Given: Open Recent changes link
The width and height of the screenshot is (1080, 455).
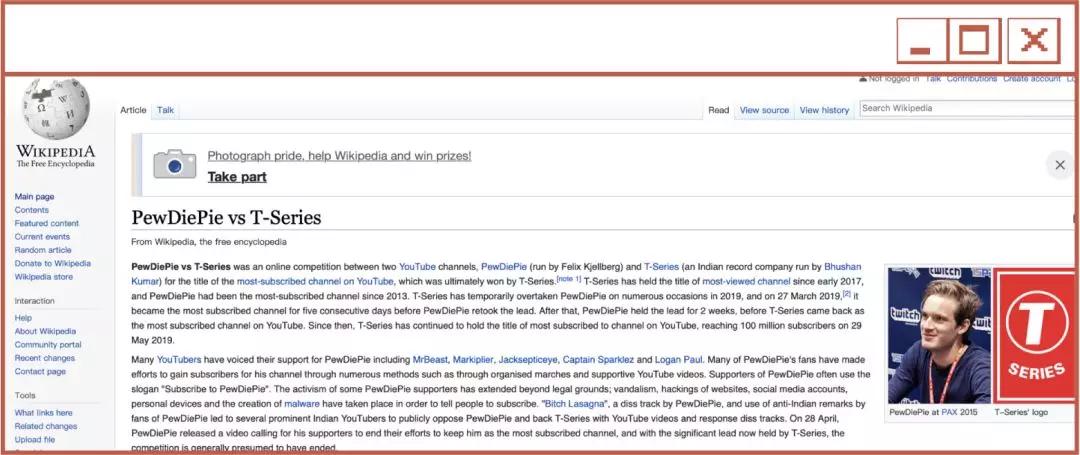Looking at the screenshot, I should 45,358.
